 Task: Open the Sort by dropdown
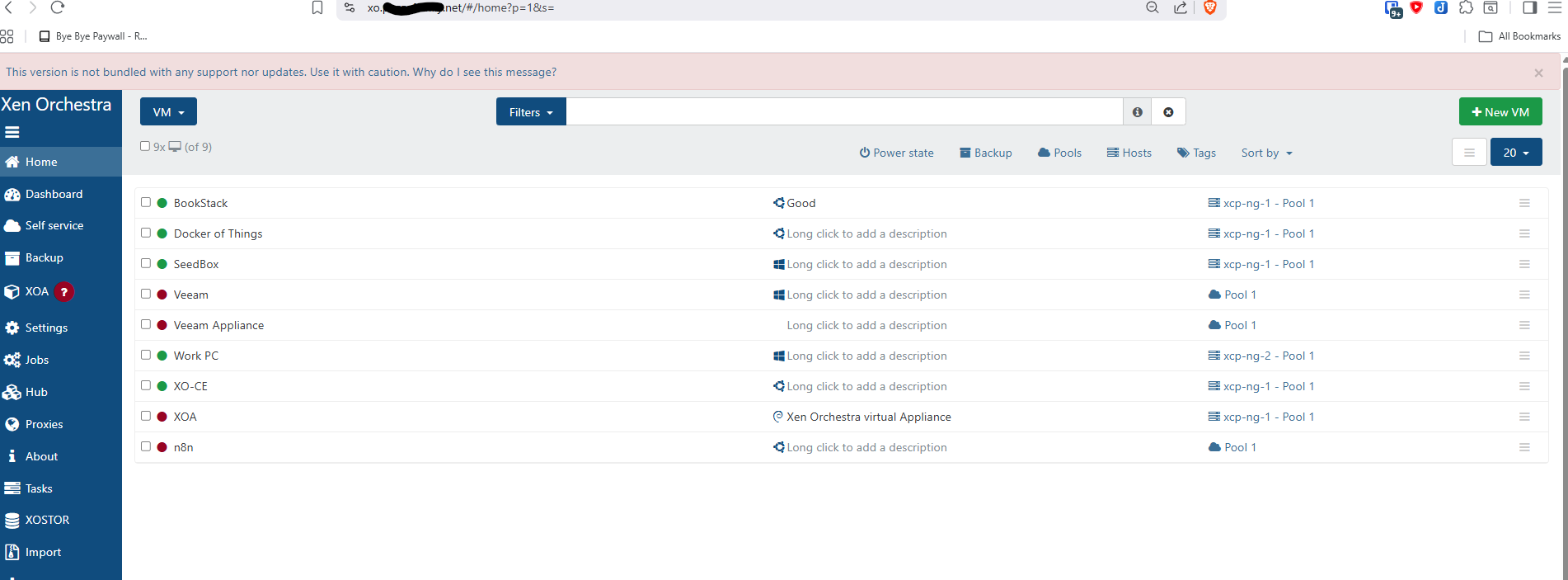pyautogui.click(x=1267, y=153)
